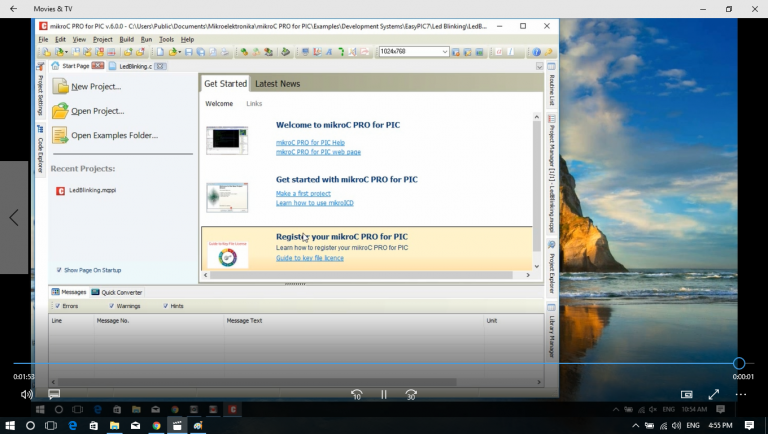Viewport: 768px width, 434px height.
Task: Click the New Project folder icon
Action: click(x=60, y=87)
